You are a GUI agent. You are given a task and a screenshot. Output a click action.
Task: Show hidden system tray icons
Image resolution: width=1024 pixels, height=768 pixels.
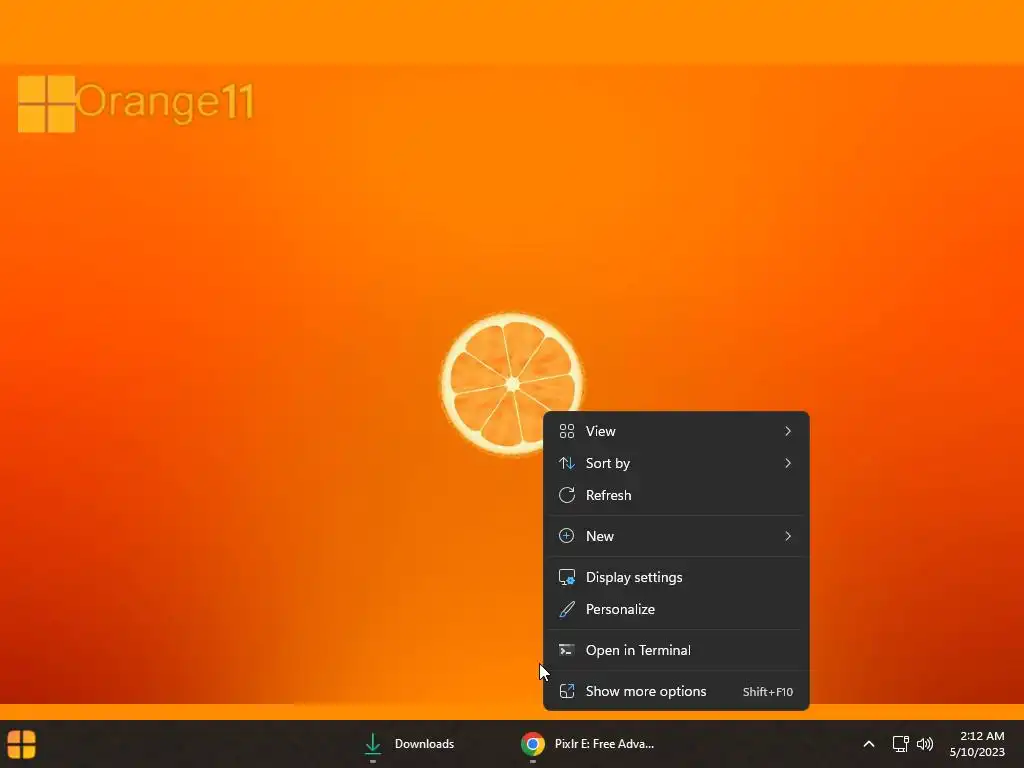click(x=869, y=744)
